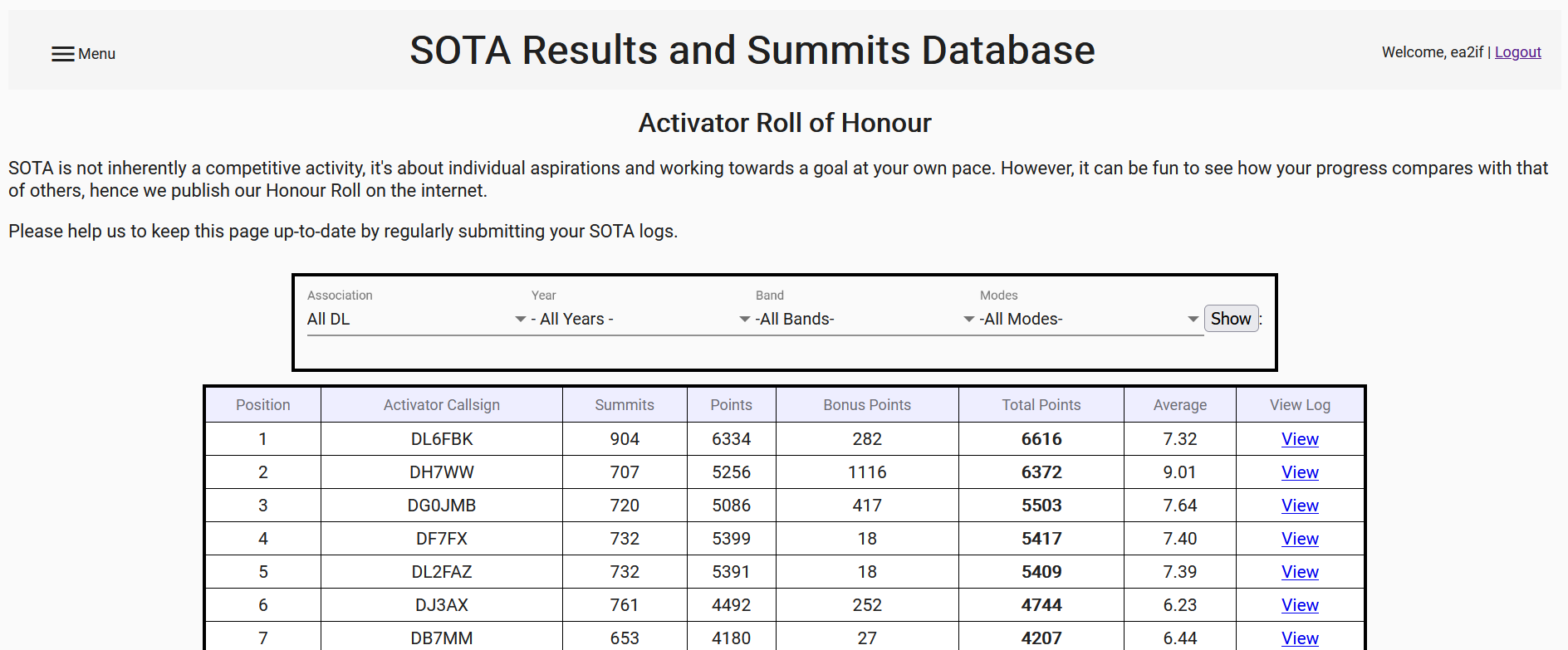
Task: Click total points value 6372
Action: coord(1041,472)
